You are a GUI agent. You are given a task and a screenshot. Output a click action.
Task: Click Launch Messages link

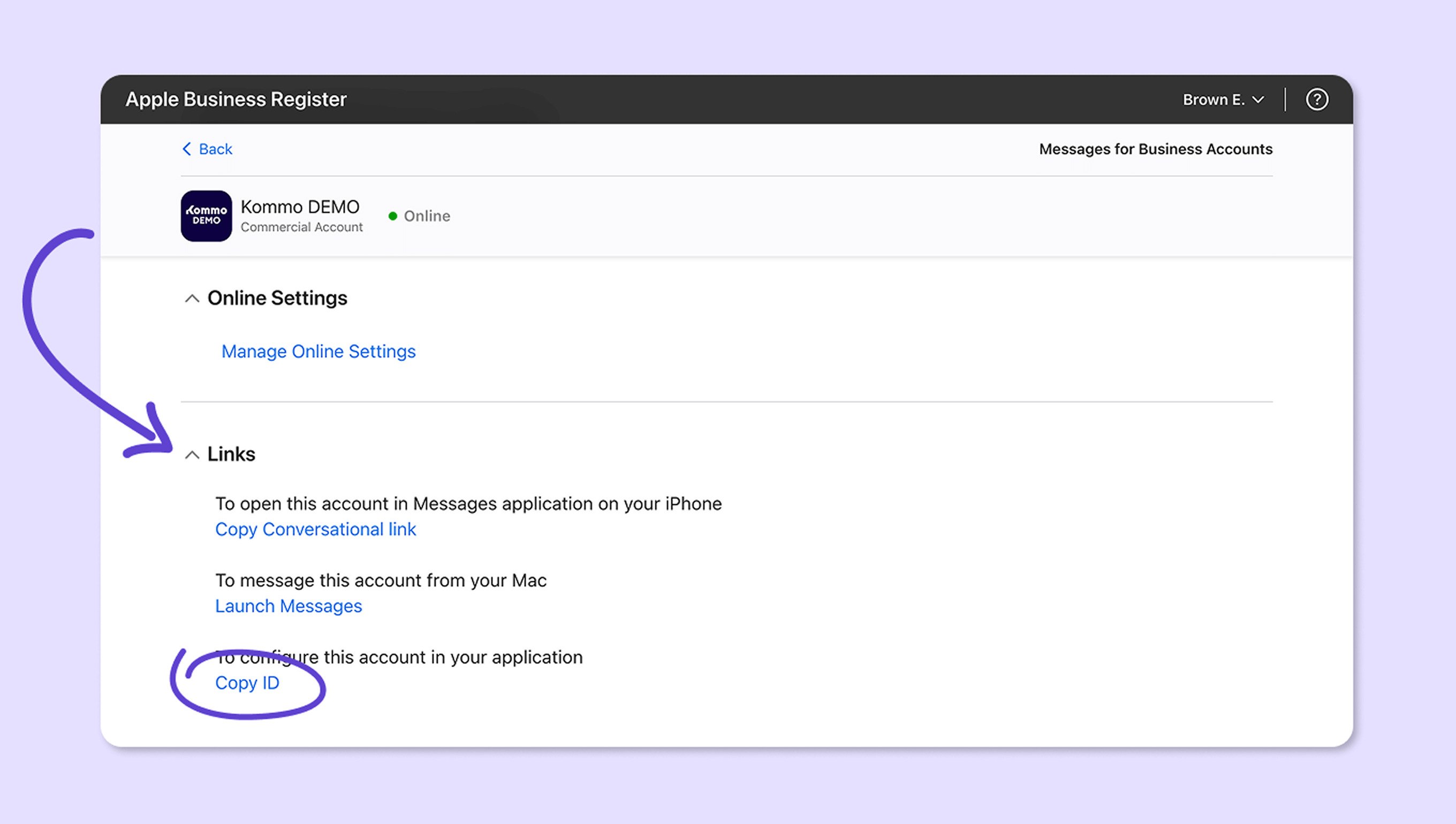point(288,606)
